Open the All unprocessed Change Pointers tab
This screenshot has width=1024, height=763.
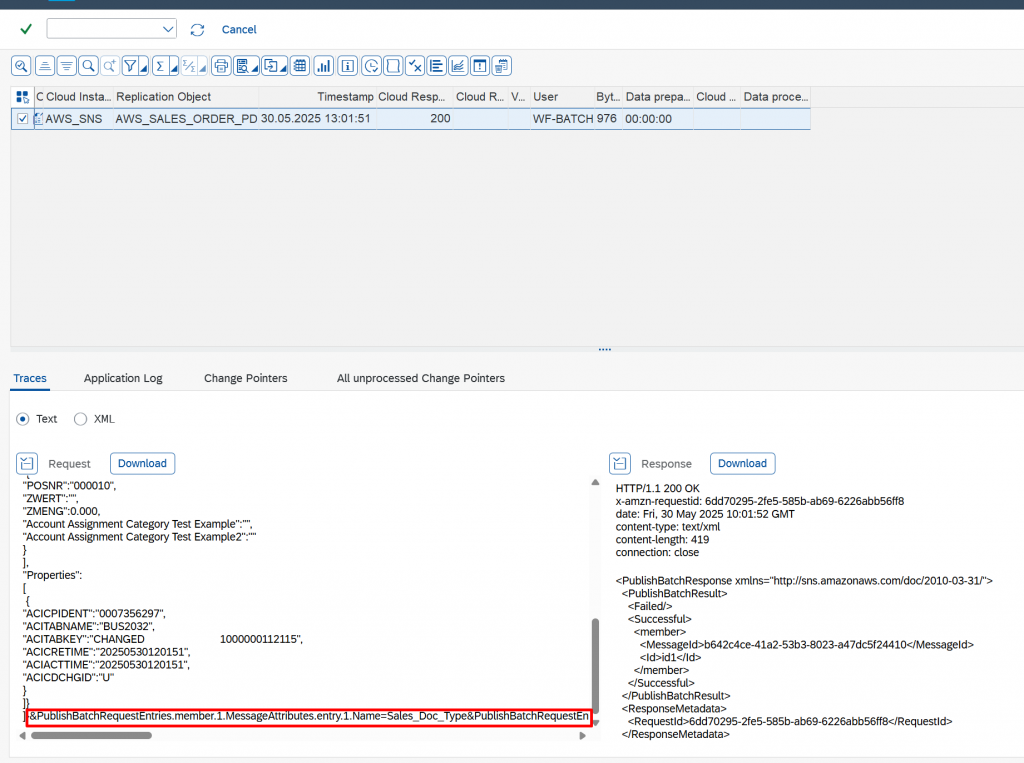pos(420,378)
